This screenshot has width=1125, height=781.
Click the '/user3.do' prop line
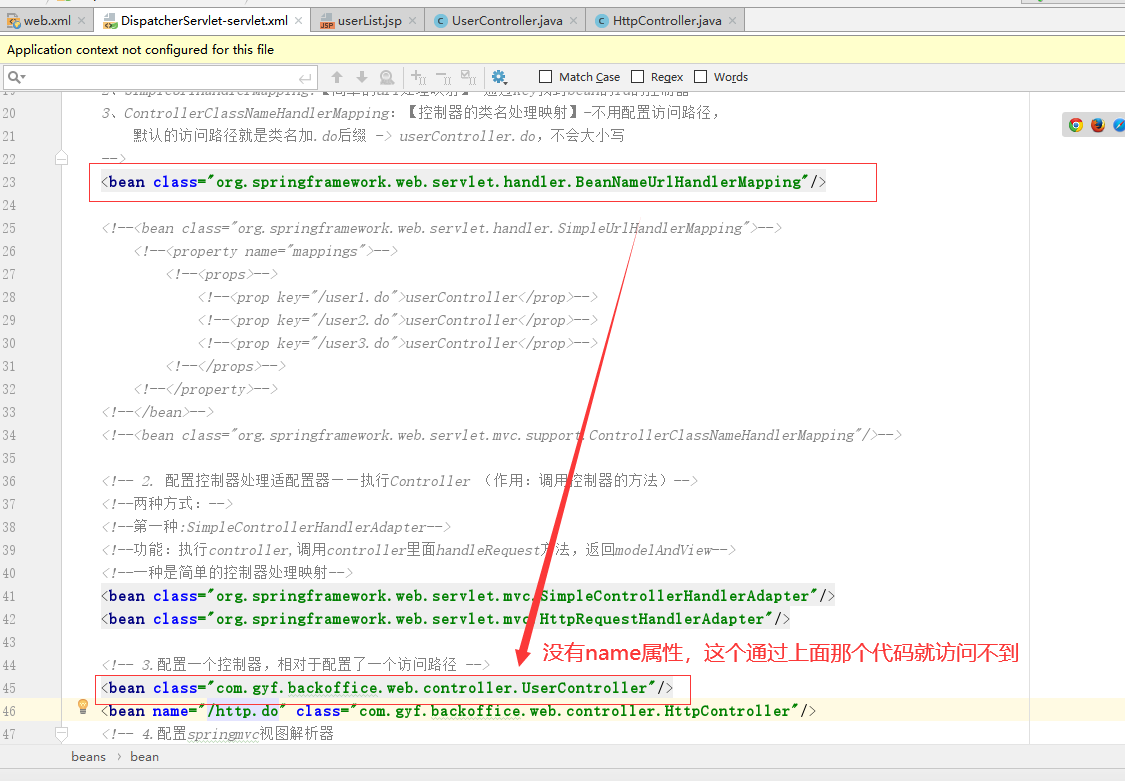(x=397, y=343)
